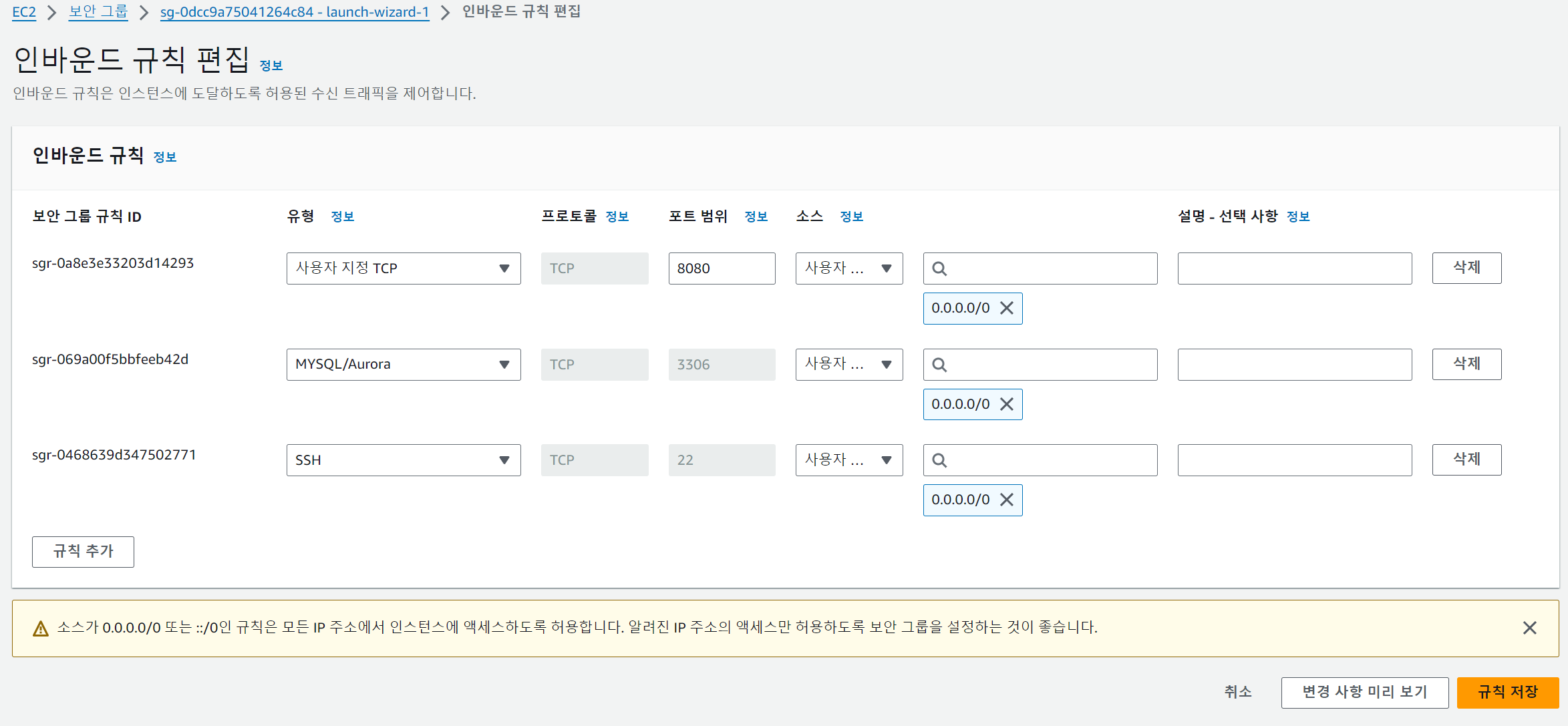Screen dimensions: 1568x726
Task: Click 변경 사항 미리 보기 button
Action: tap(1364, 692)
